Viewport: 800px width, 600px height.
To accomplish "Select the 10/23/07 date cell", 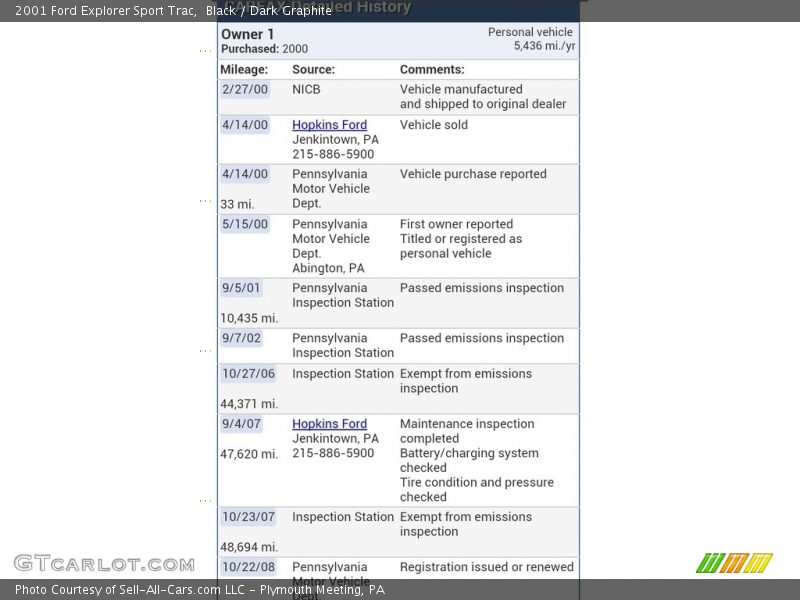I will point(247,517).
